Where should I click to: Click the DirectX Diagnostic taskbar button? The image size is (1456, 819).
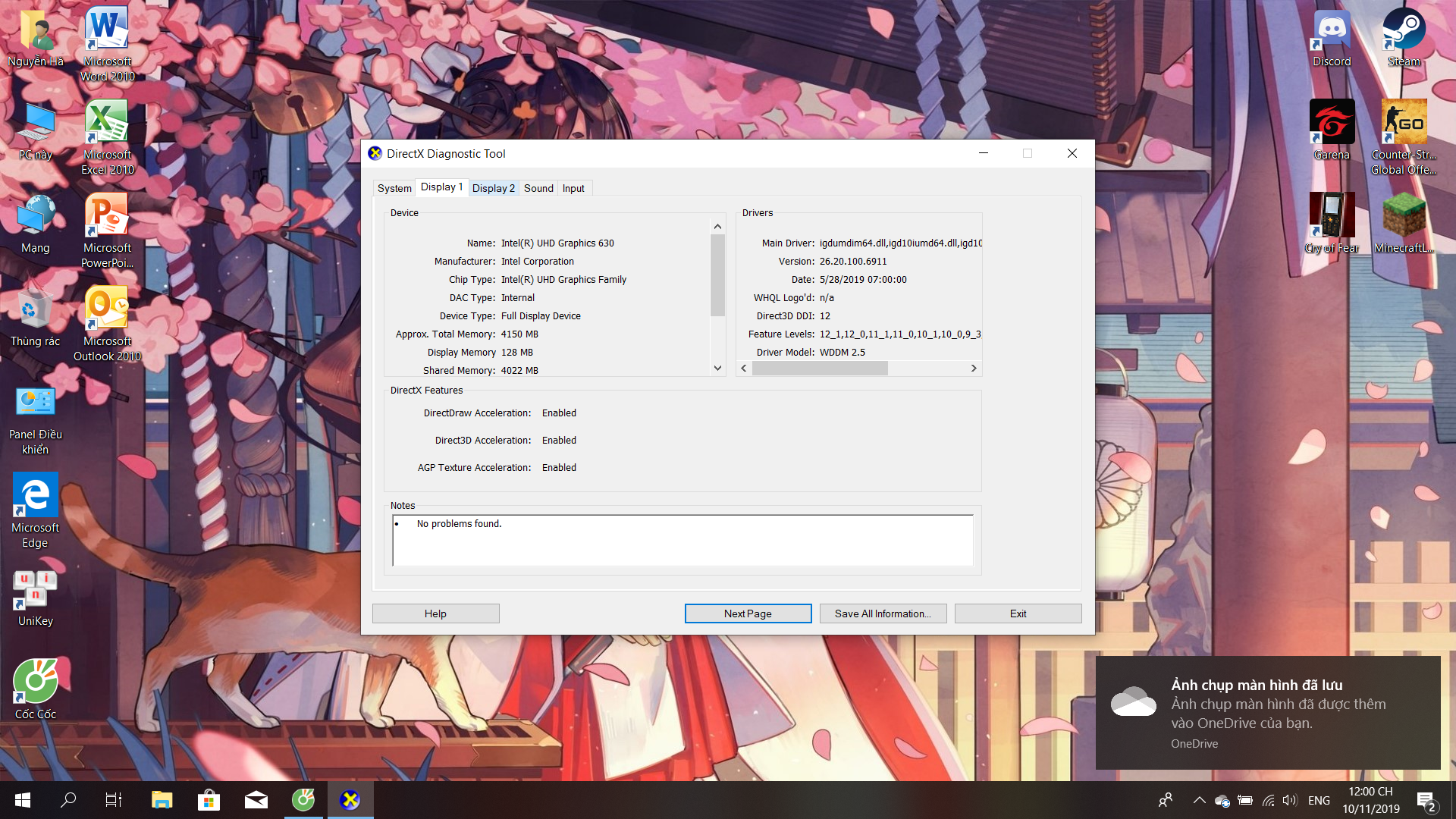(x=350, y=800)
